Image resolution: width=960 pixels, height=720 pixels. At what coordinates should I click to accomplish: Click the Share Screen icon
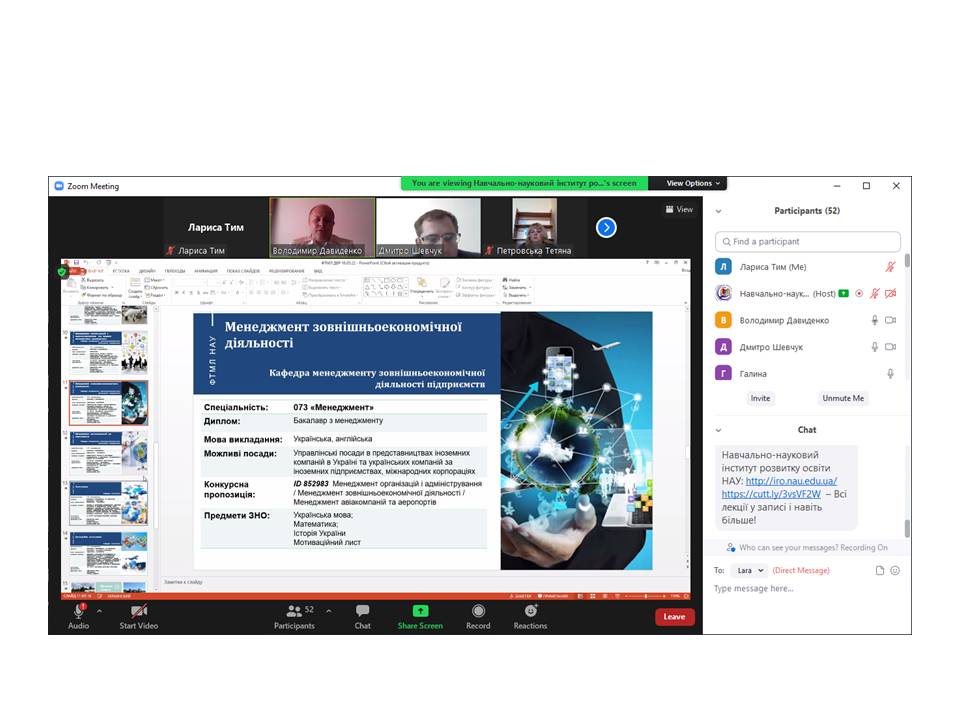420,611
